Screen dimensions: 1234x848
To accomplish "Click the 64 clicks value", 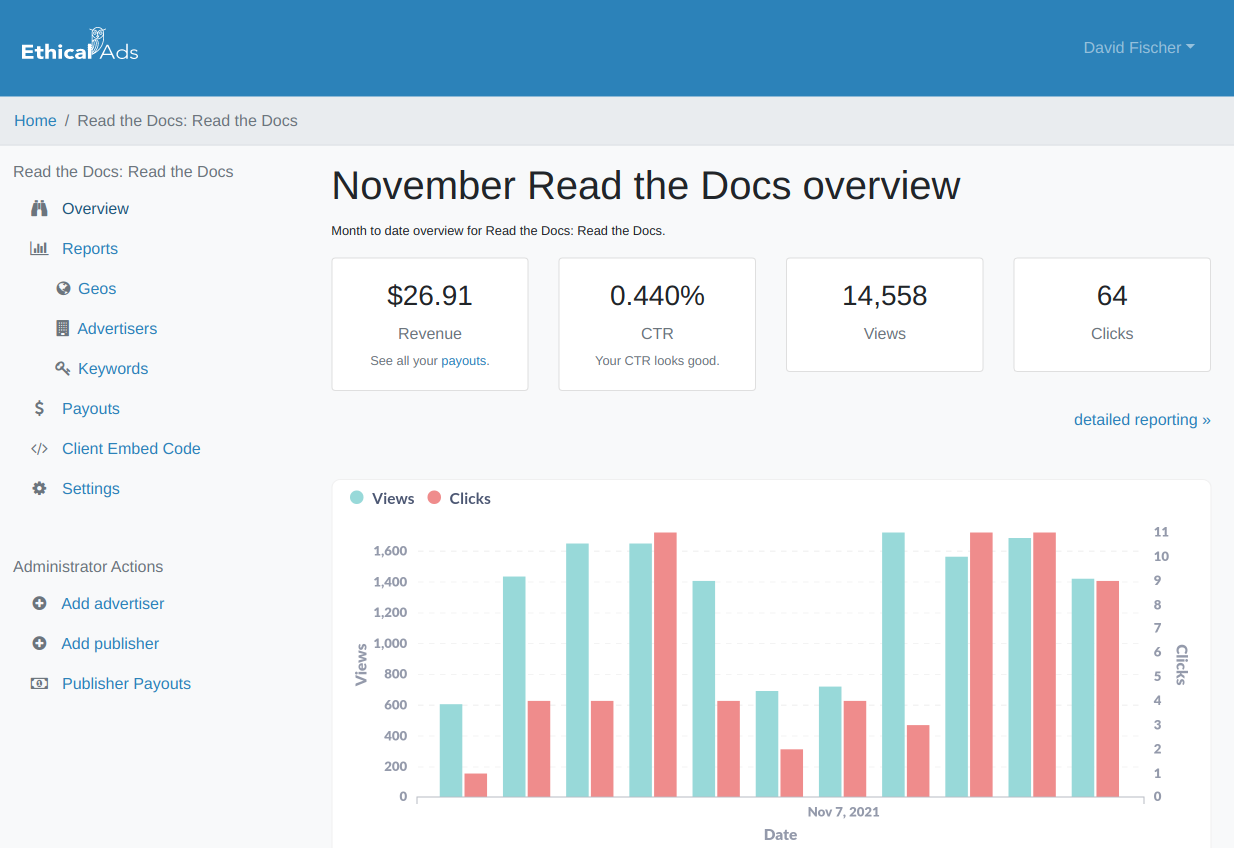I will [1112, 296].
